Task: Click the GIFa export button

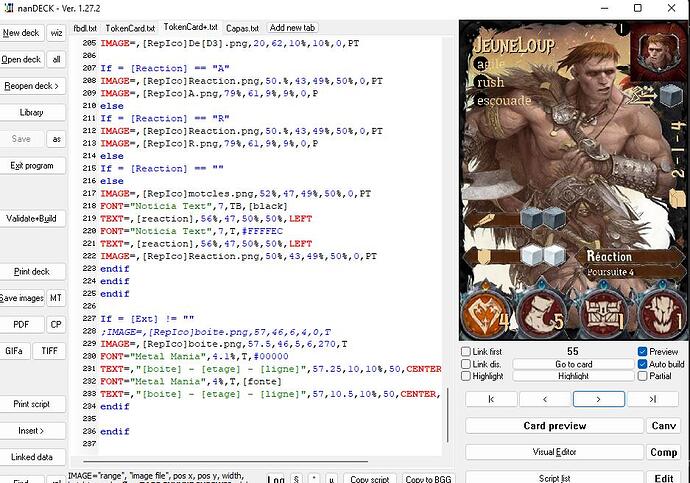Action: click(x=14, y=351)
